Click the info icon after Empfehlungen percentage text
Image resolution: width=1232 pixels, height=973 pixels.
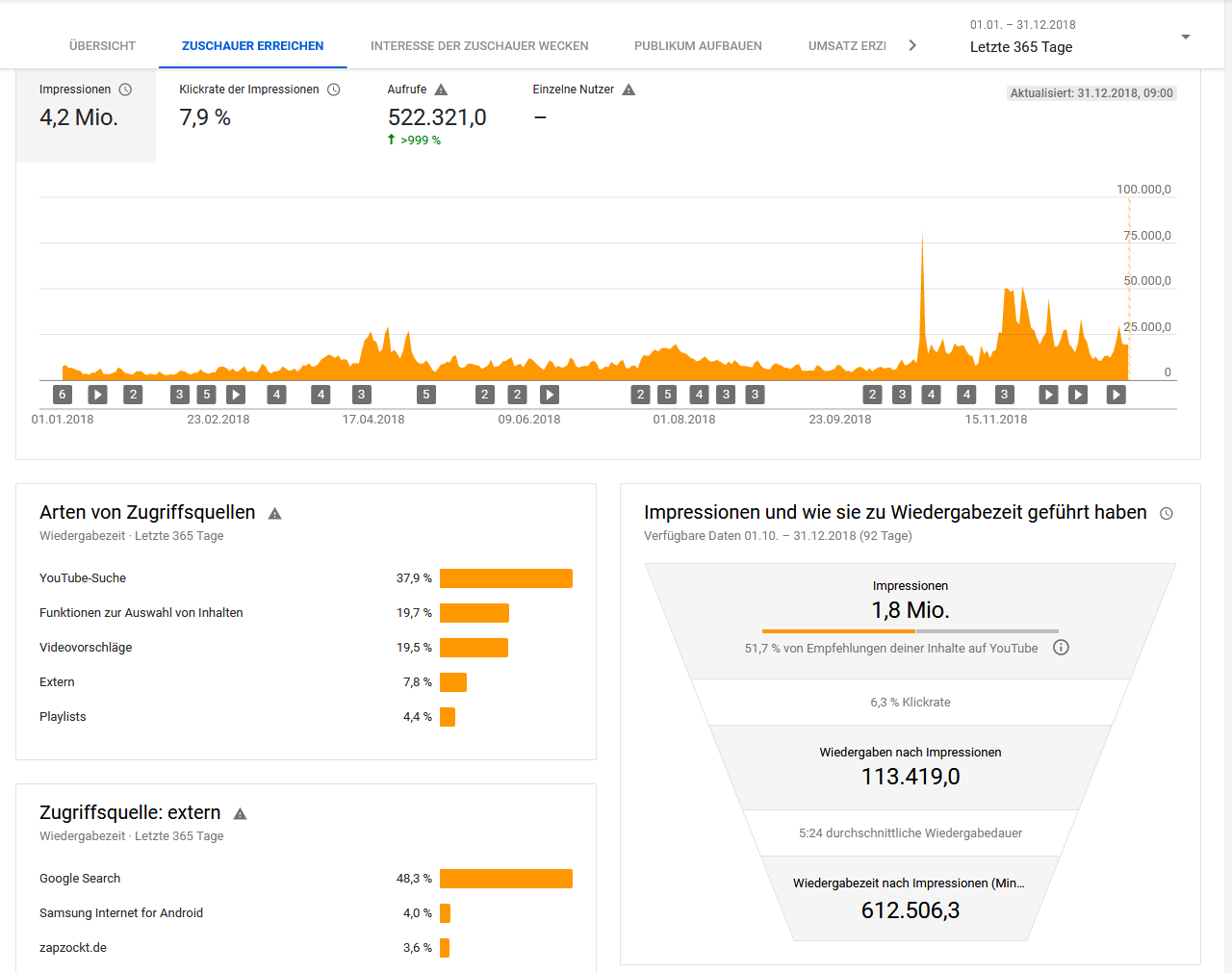pyautogui.click(x=1061, y=648)
